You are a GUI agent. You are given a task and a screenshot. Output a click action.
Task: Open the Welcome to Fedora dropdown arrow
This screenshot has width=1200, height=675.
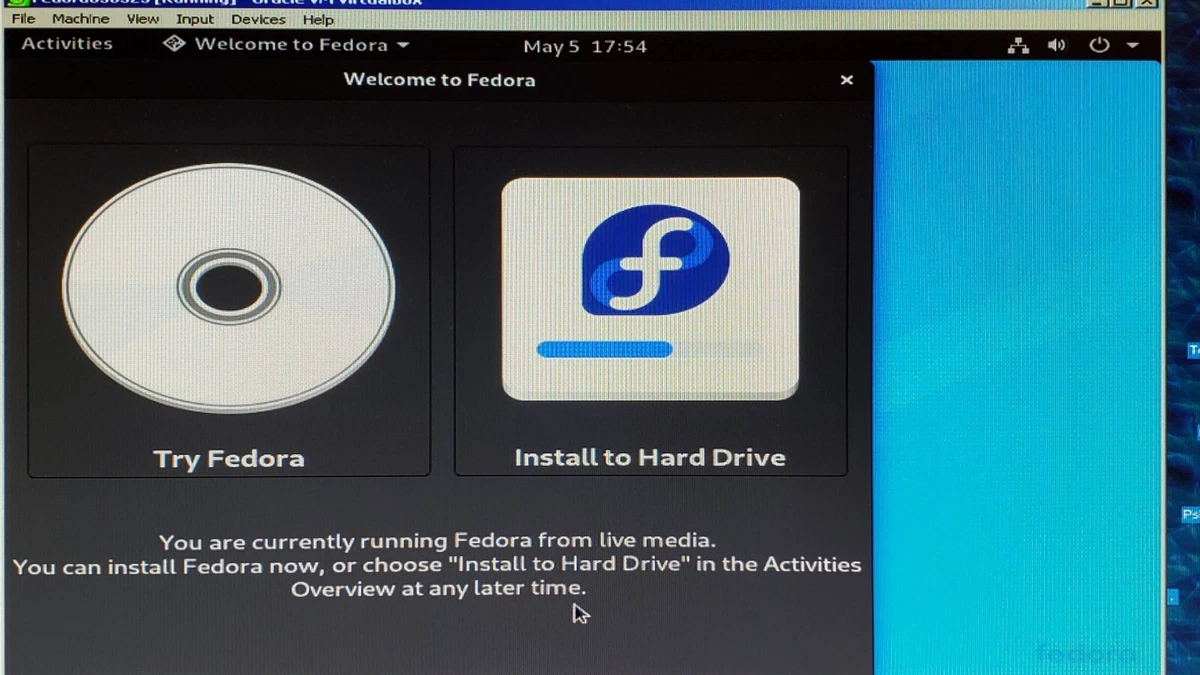[x=403, y=44]
